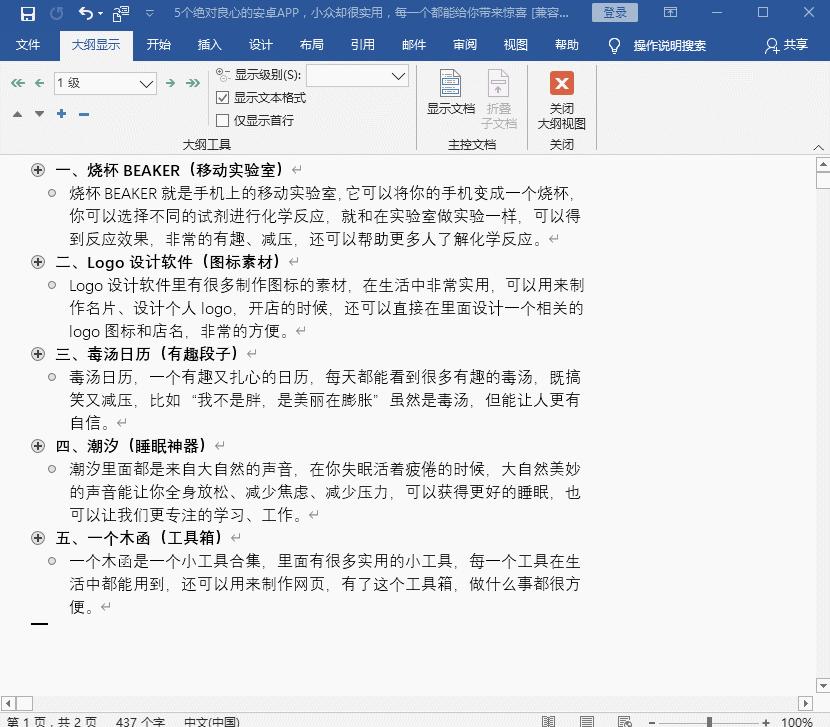Collapse the selected outline item
The height and width of the screenshot is (727, 830).
[x=83, y=113]
